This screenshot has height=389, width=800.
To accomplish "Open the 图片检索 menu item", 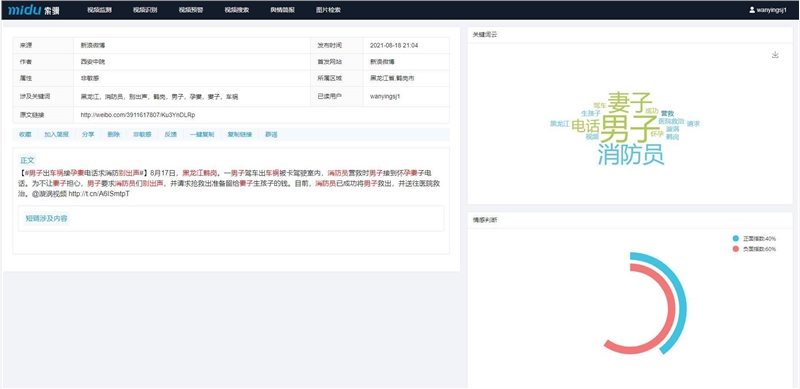I will point(329,10).
